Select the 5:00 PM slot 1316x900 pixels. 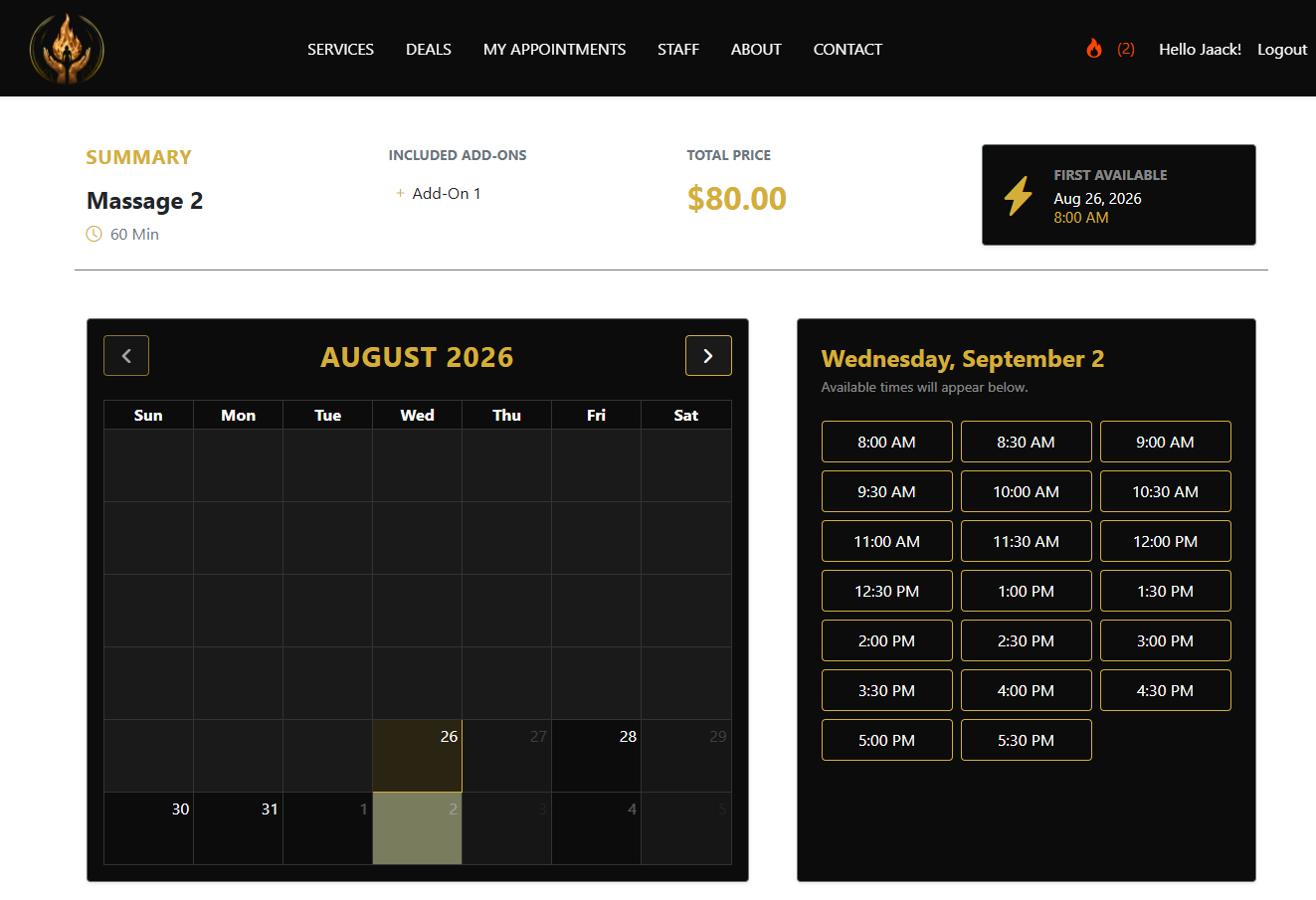point(887,740)
